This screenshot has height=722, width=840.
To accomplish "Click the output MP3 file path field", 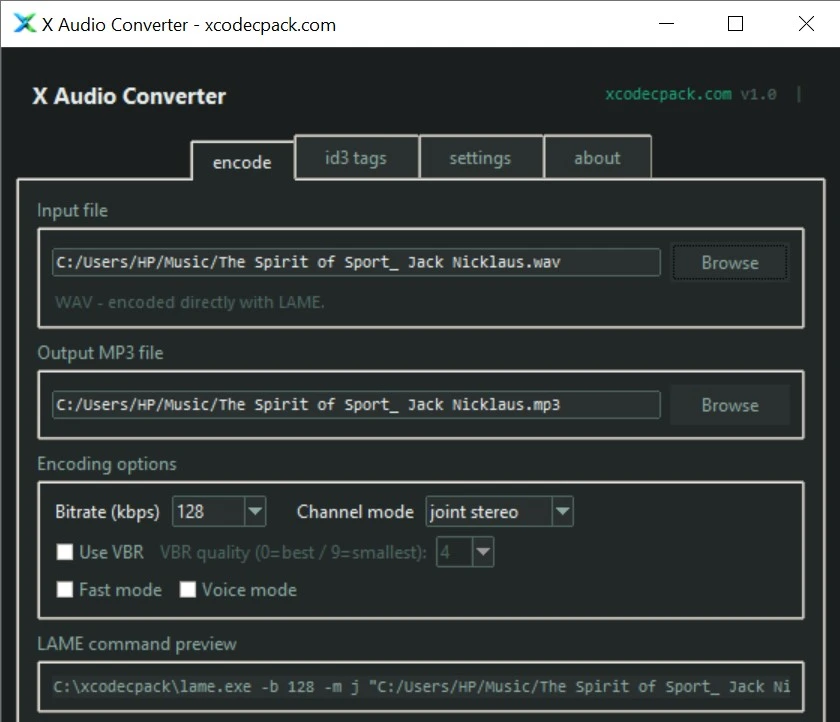I will pos(356,405).
